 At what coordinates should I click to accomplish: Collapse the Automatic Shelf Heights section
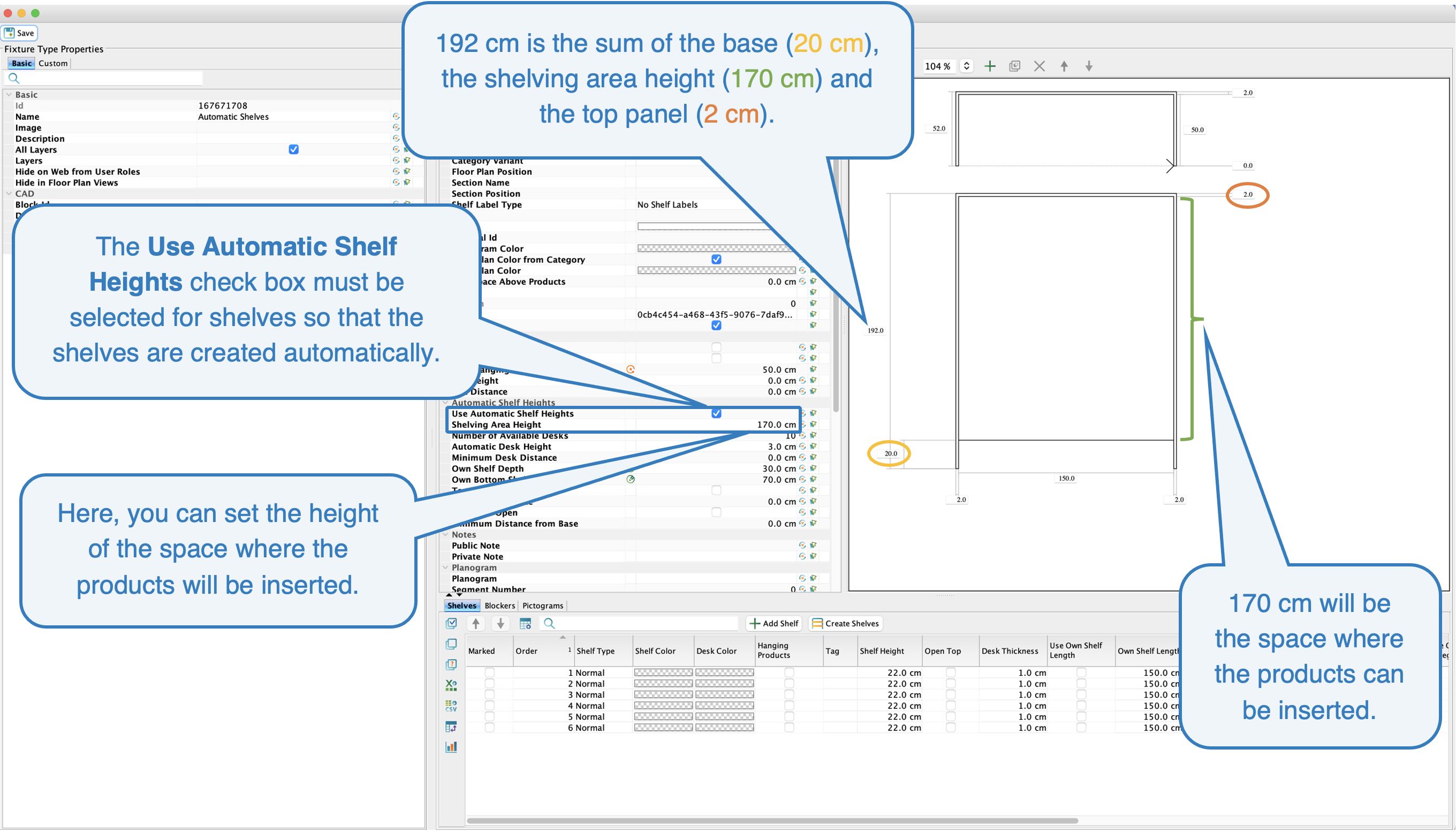(445, 403)
